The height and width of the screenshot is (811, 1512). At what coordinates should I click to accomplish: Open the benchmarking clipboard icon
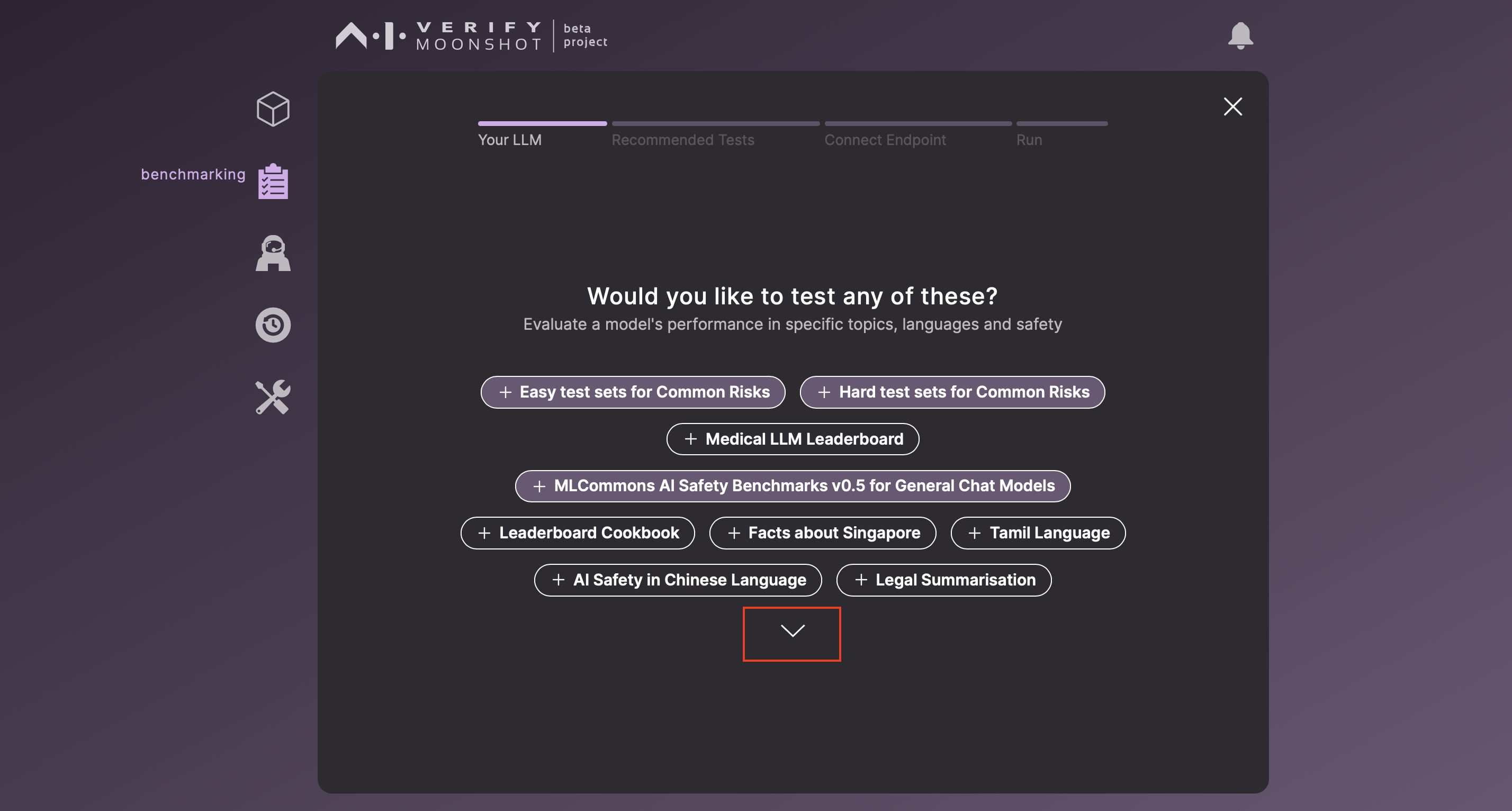273,181
